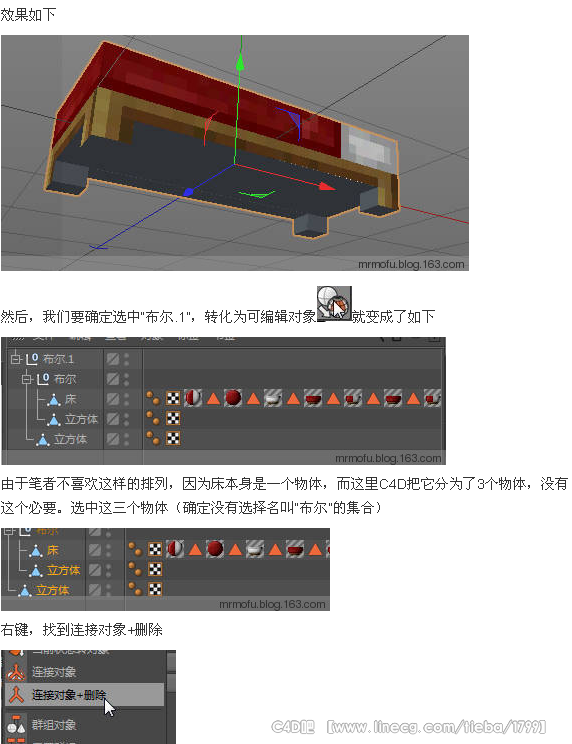
Task: Select 布尔.1 name in the object list
Action: click(x=58, y=359)
